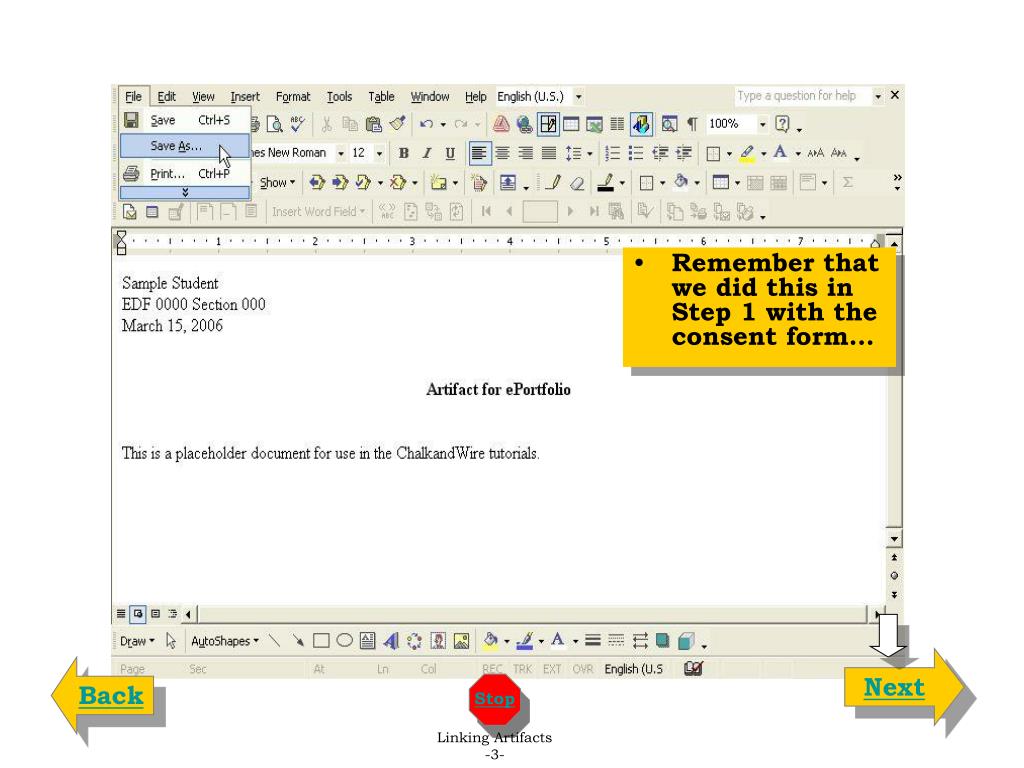
Task: Click the Microsoft Word Help icon
Action: click(x=782, y=124)
